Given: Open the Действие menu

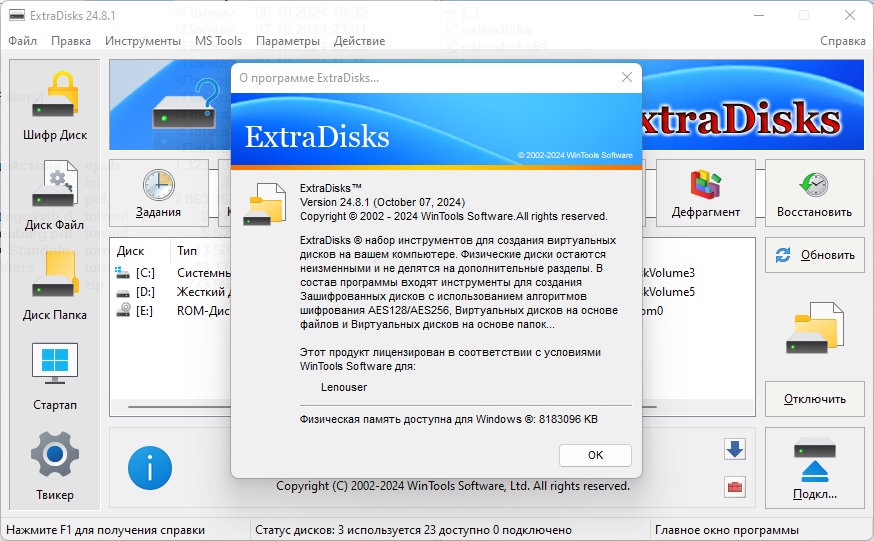Looking at the screenshot, I should pos(359,41).
